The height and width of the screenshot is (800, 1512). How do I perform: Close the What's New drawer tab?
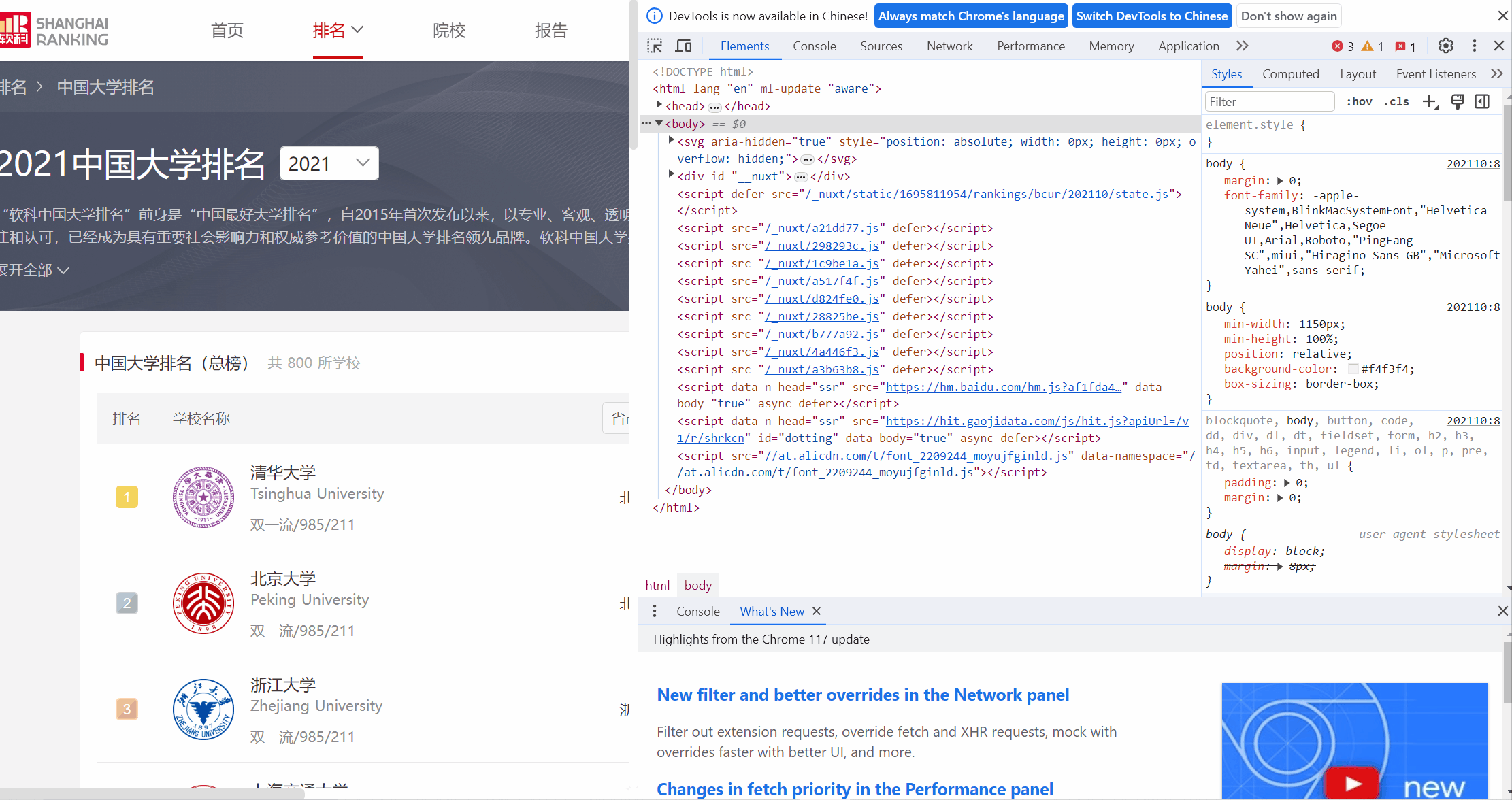point(817,611)
